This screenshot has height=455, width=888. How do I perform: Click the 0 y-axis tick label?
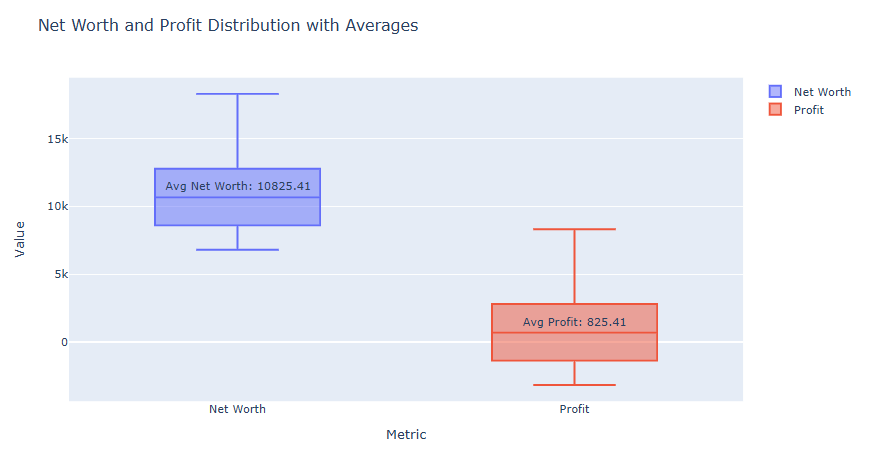pos(63,342)
